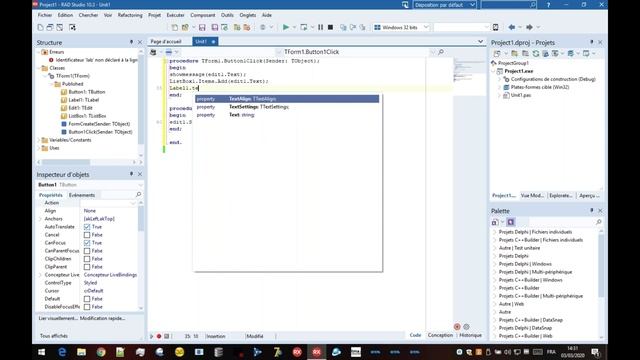Click the navigate Forward arrow in the toolbar
640x360 pixels.
click(529, 27)
